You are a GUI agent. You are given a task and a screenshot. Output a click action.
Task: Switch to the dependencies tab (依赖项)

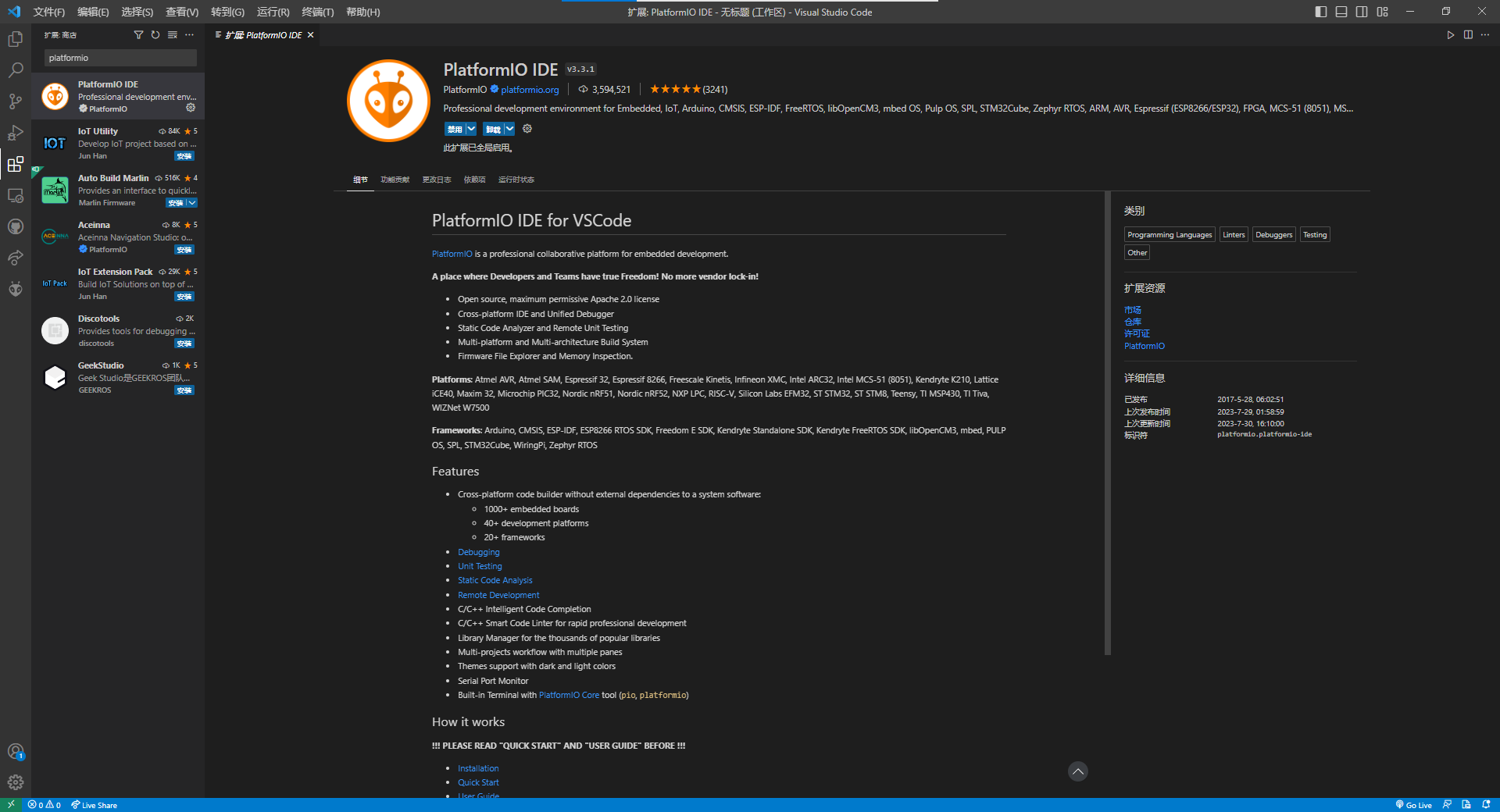(474, 180)
